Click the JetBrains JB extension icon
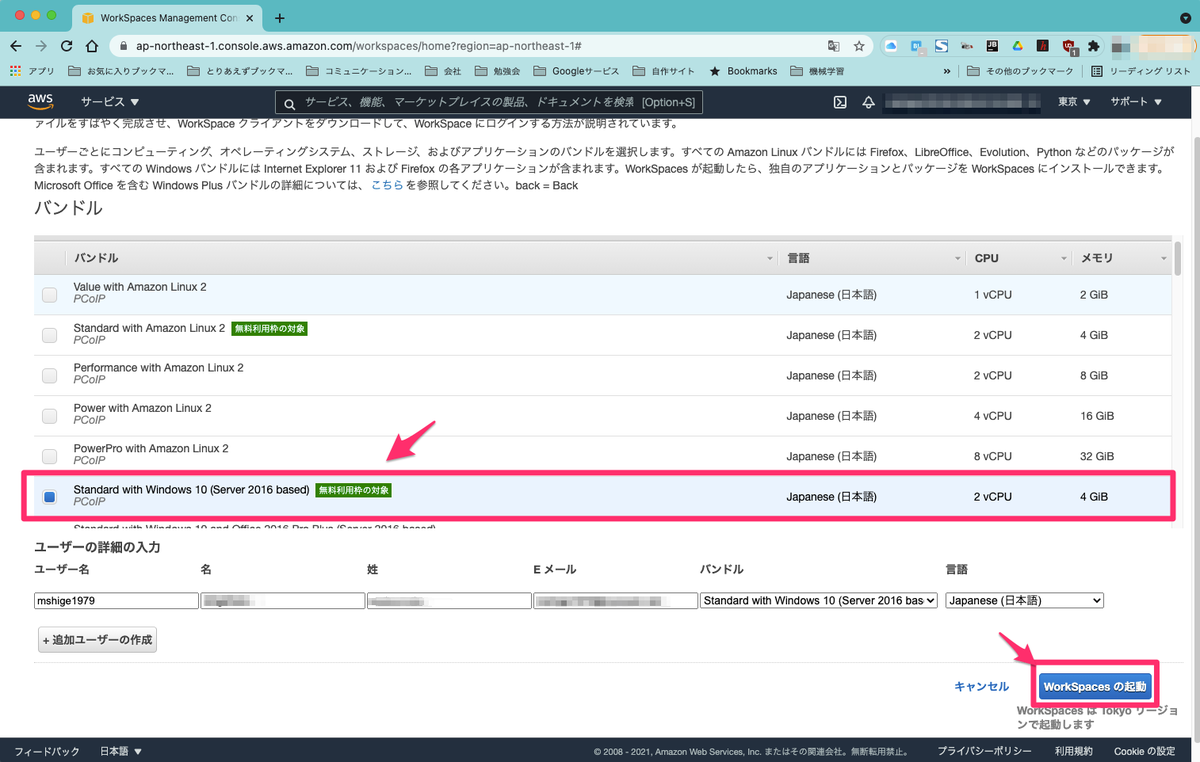1200x762 pixels. pyautogui.click(x=992, y=46)
